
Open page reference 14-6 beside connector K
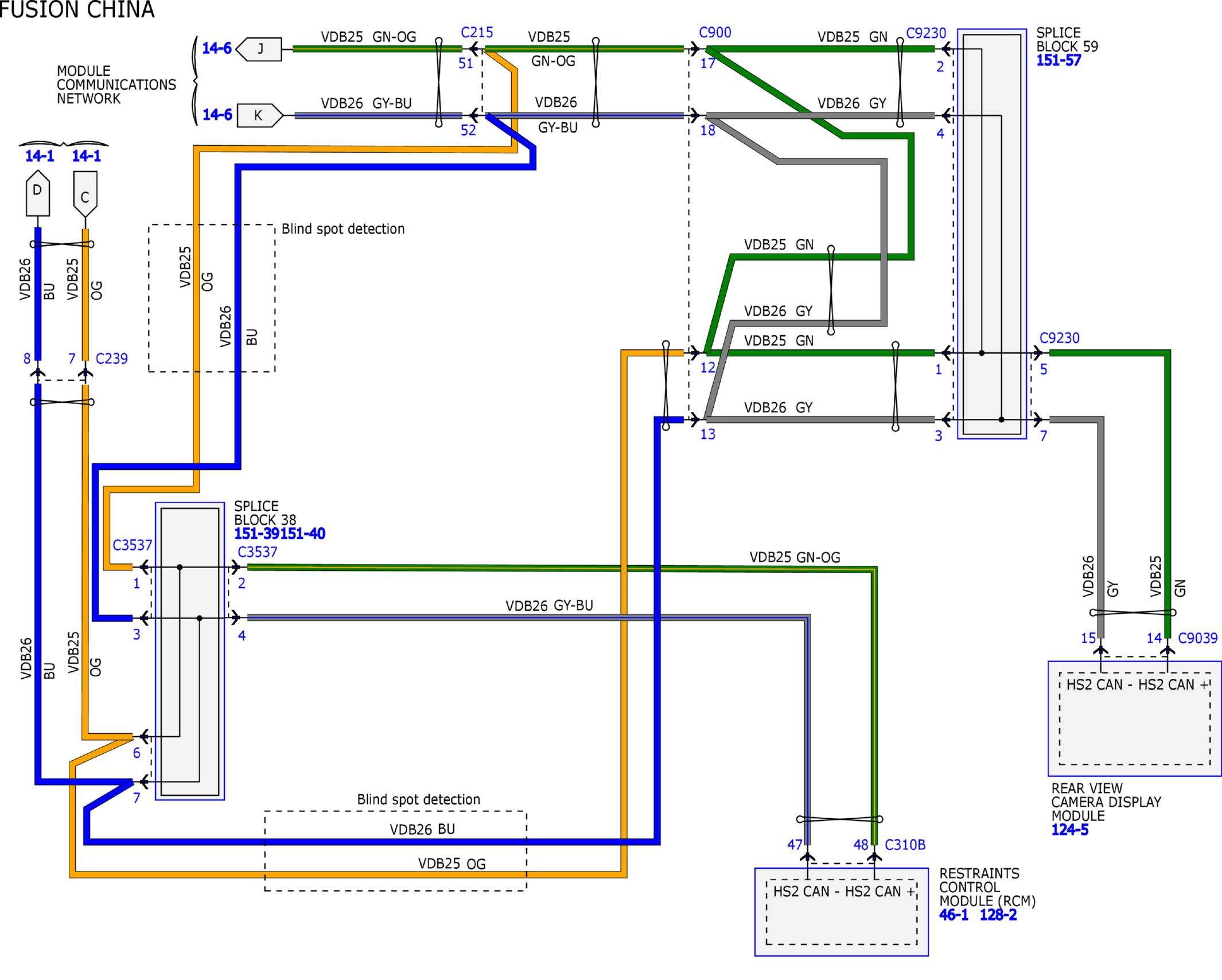[x=217, y=115]
